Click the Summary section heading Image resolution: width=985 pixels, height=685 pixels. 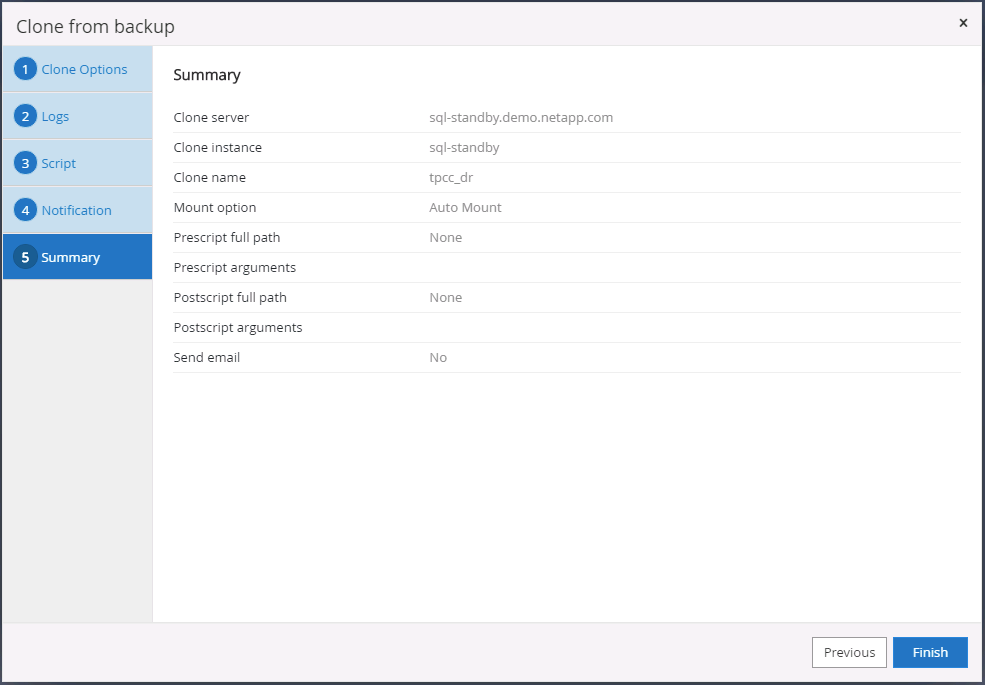click(x=207, y=75)
